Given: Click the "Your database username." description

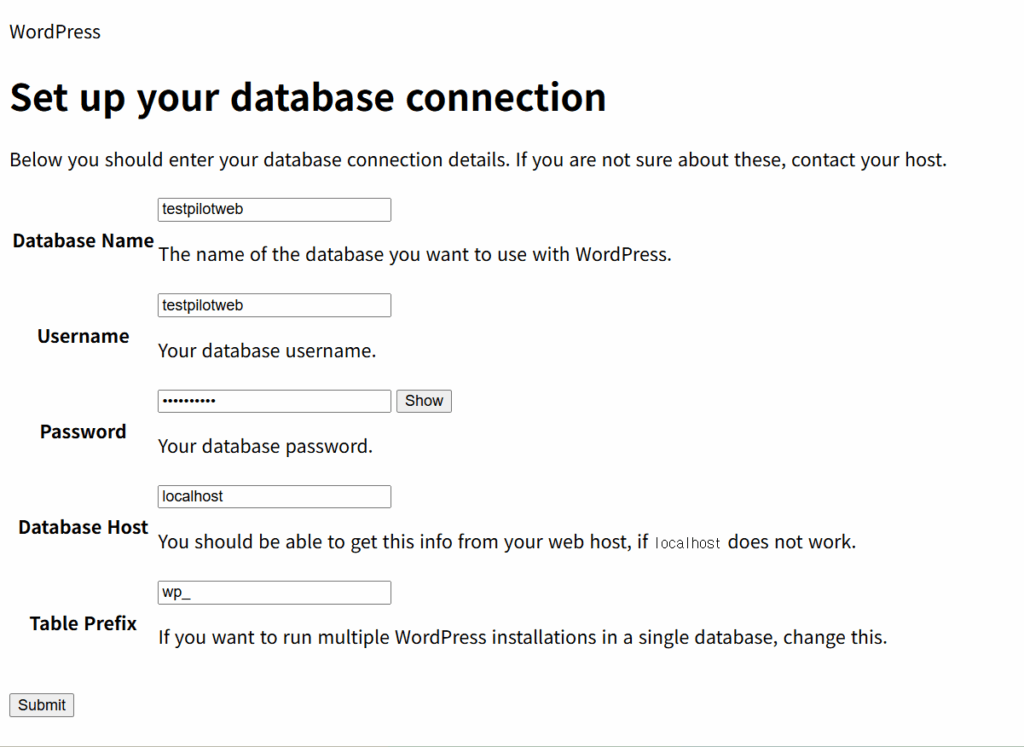Looking at the screenshot, I should point(267,351).
